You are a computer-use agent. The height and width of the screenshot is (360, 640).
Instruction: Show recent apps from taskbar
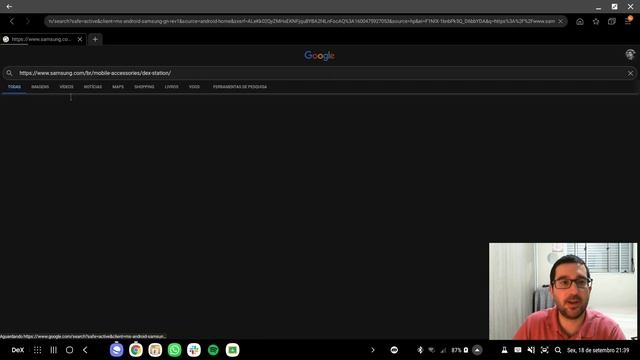click(x=53, y=350)
